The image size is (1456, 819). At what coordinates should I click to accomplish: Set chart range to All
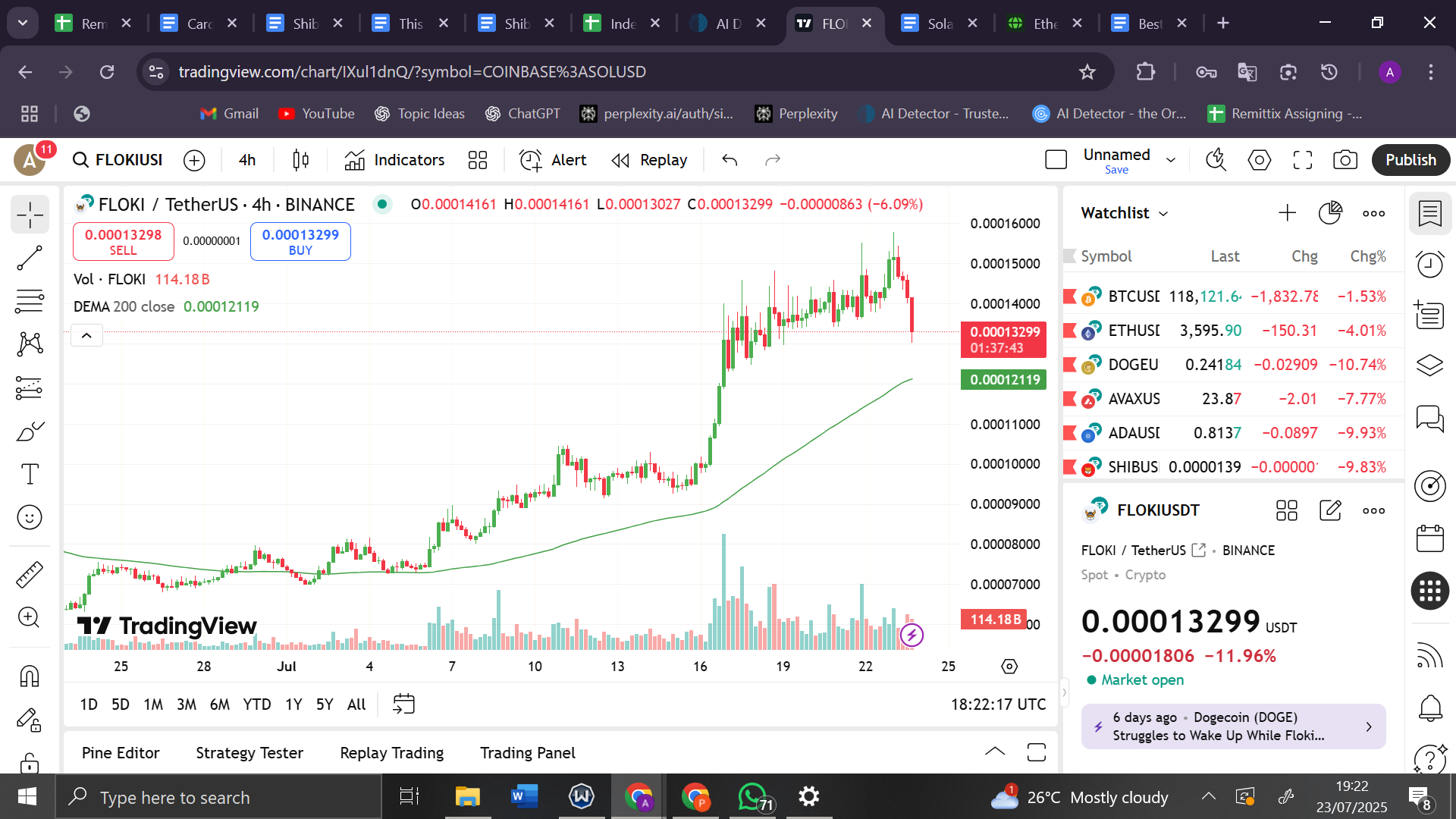(356, 704)
